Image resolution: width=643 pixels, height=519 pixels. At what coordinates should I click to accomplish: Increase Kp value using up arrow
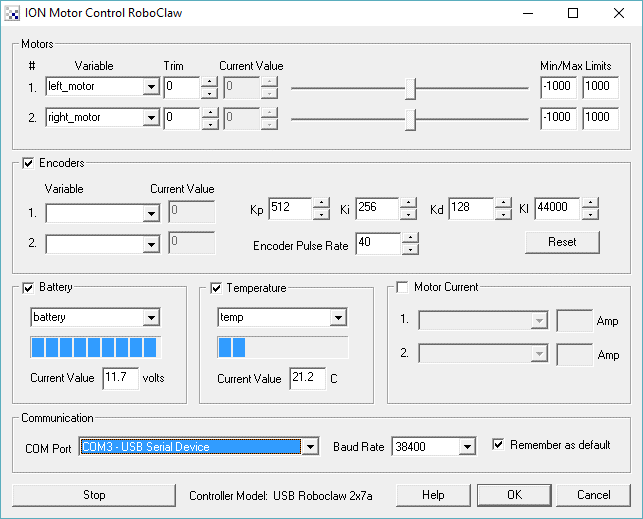point(321,204)
